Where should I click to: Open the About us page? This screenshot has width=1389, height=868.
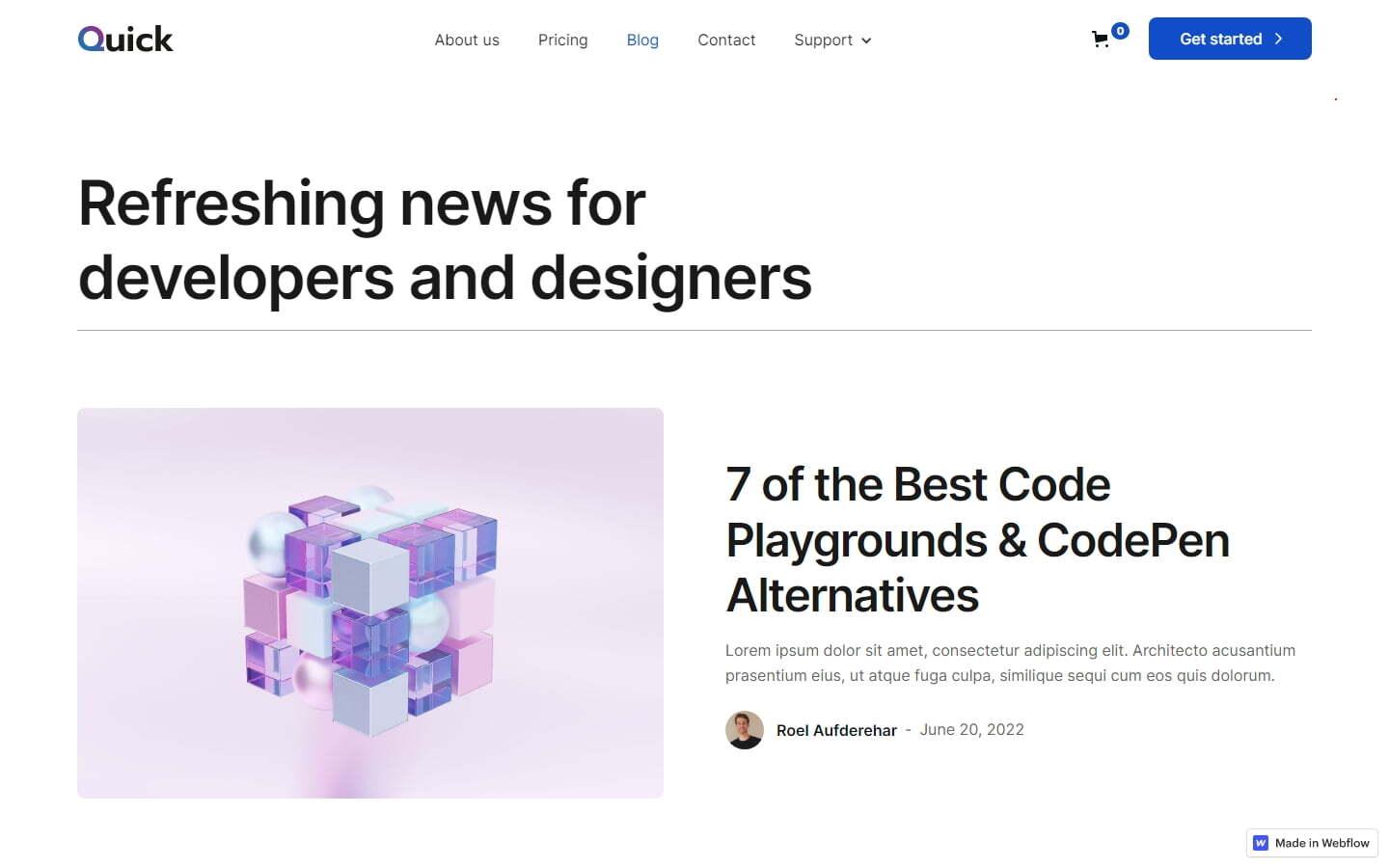[x=467, y=40]
